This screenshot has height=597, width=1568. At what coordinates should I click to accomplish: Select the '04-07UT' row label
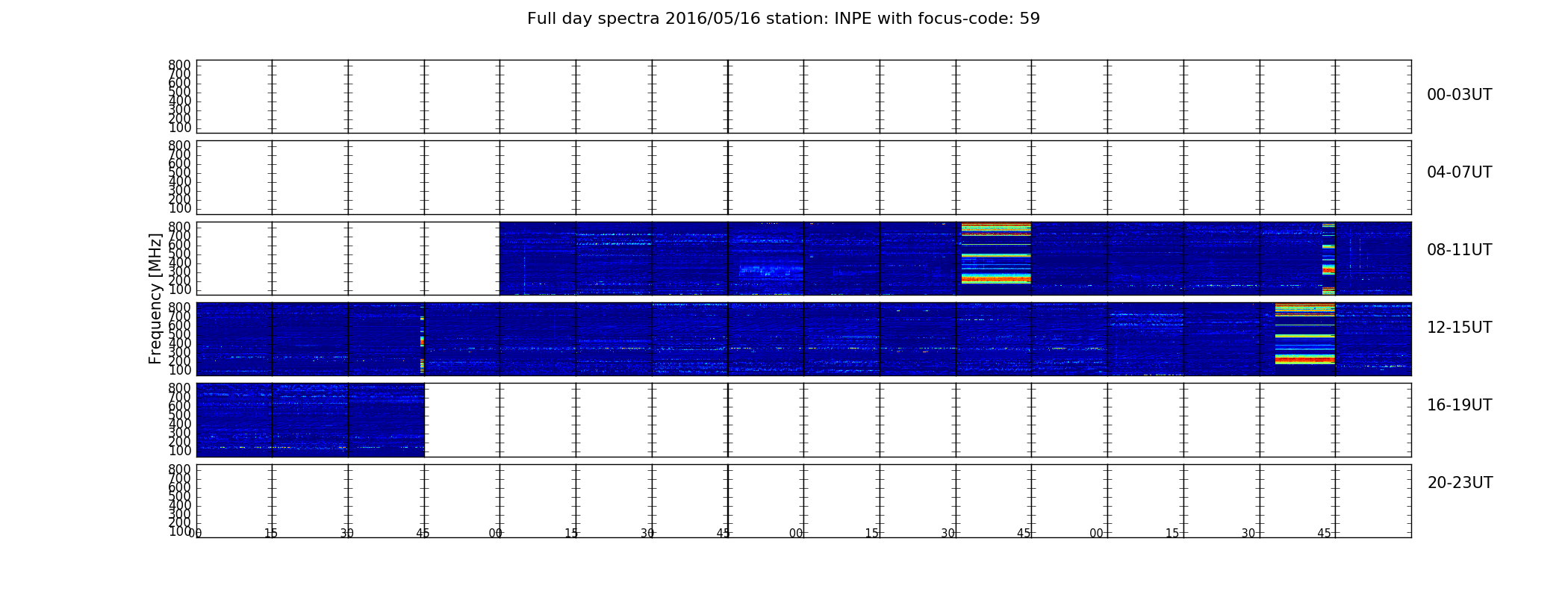1460,172
